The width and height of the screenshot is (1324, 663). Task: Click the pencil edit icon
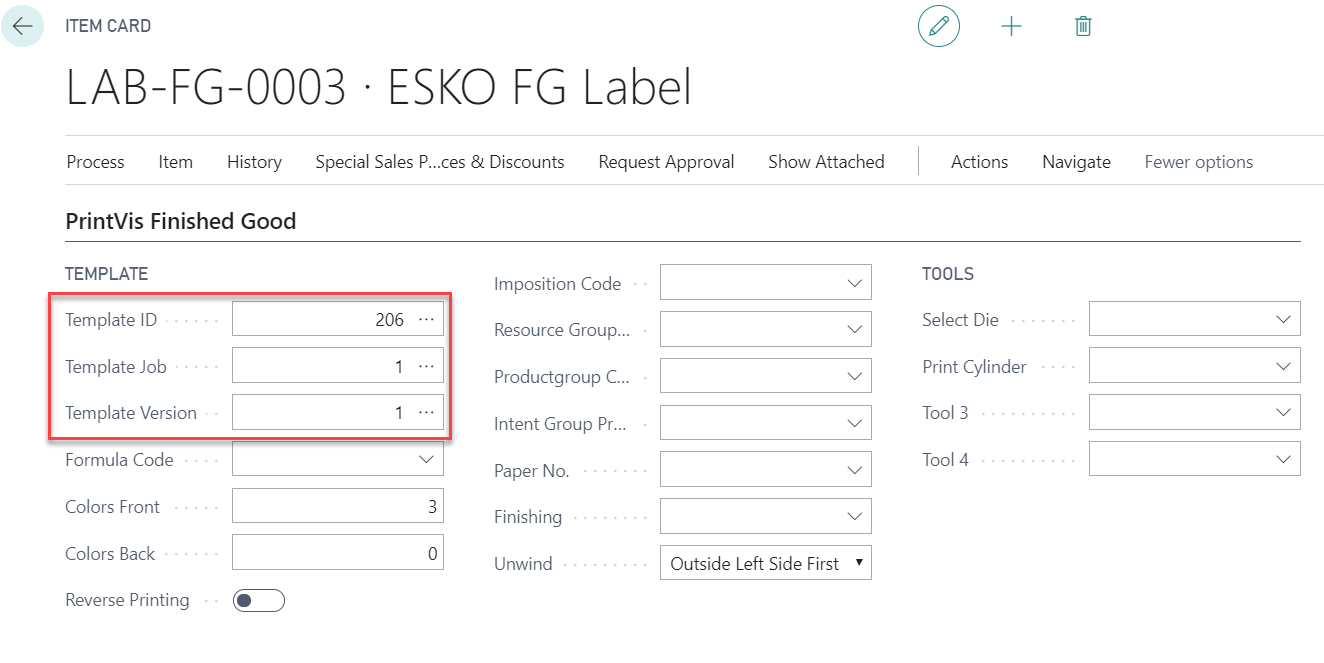click(938, 26)
